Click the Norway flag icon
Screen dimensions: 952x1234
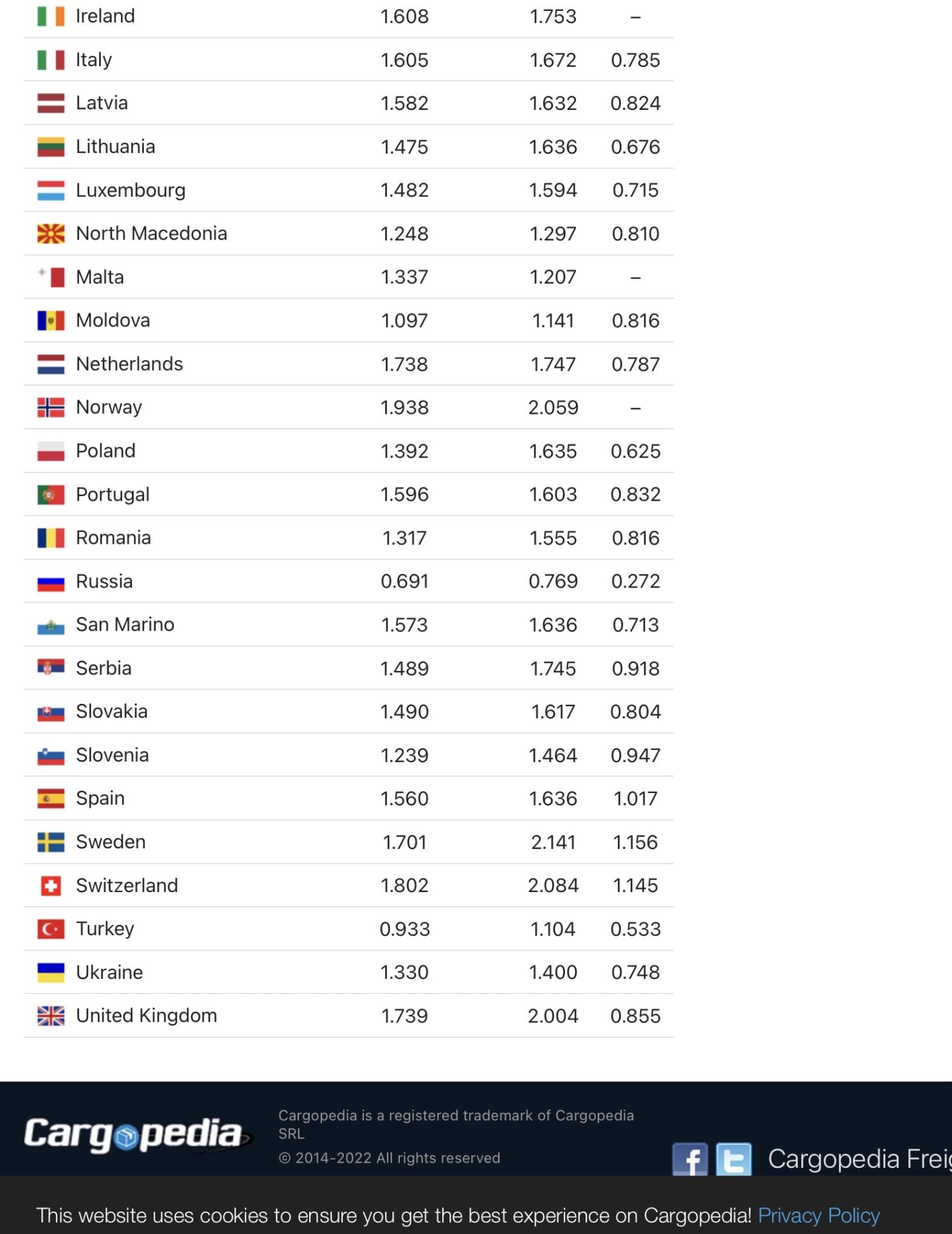(x=51, y=407)
